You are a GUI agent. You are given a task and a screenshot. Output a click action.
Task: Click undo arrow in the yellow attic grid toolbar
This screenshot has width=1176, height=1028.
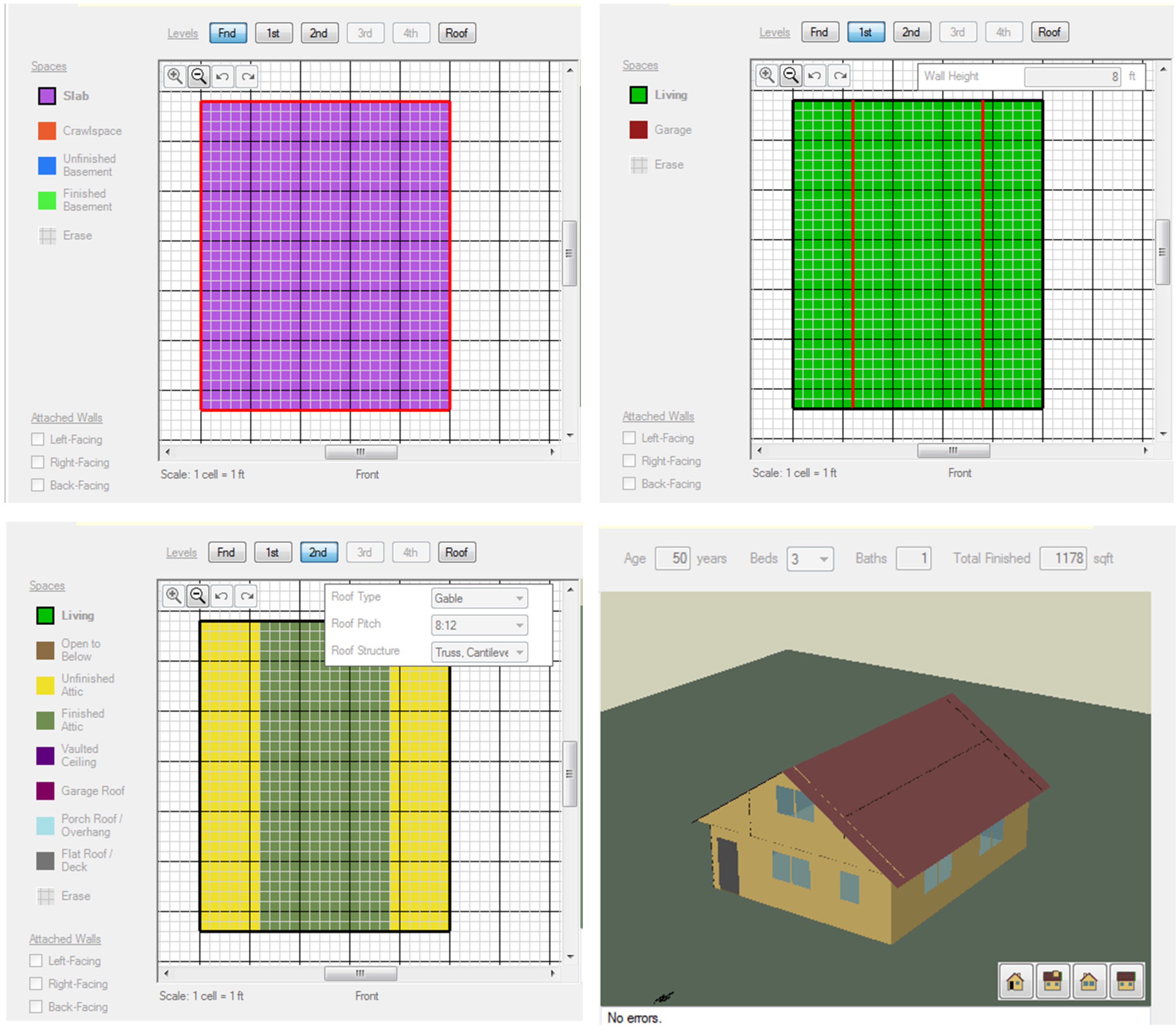[x=221, y=596]
